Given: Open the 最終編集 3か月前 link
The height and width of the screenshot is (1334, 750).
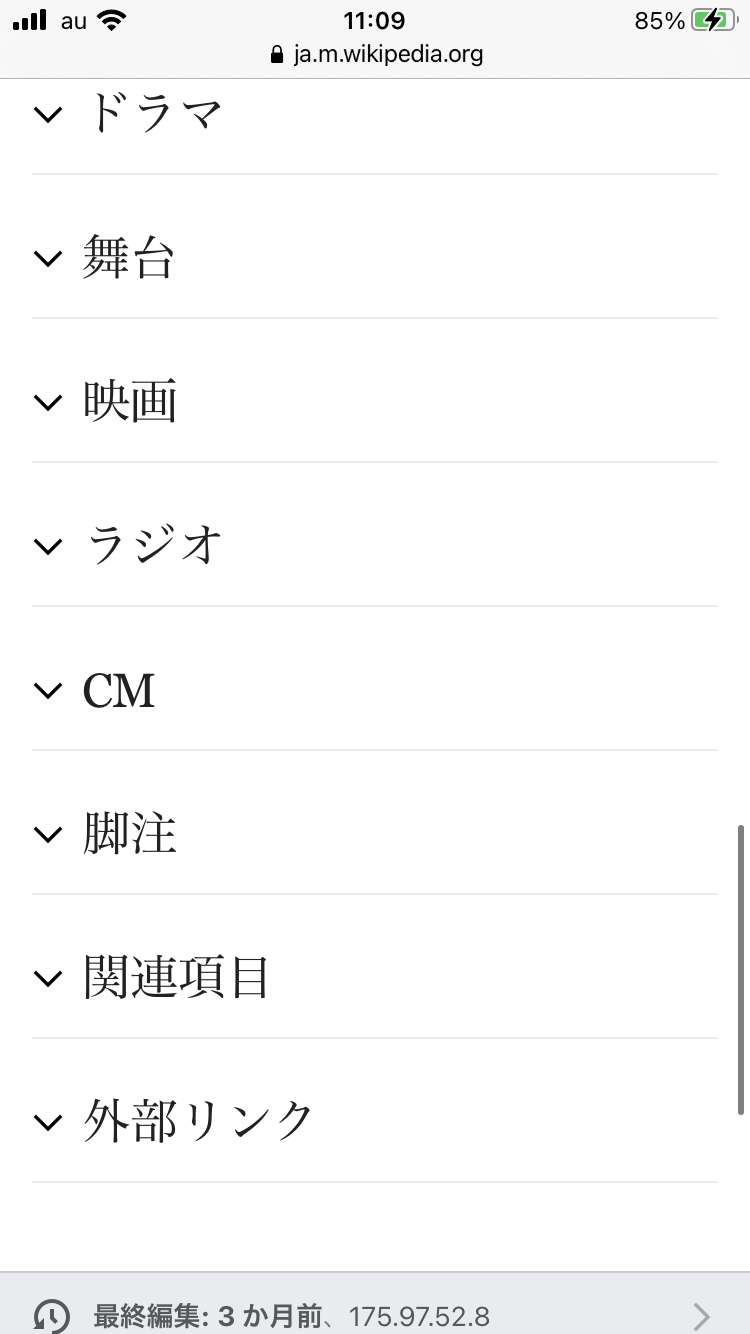Looking at the screenshot, I should pyautogui.click(x=208, y=1316).
